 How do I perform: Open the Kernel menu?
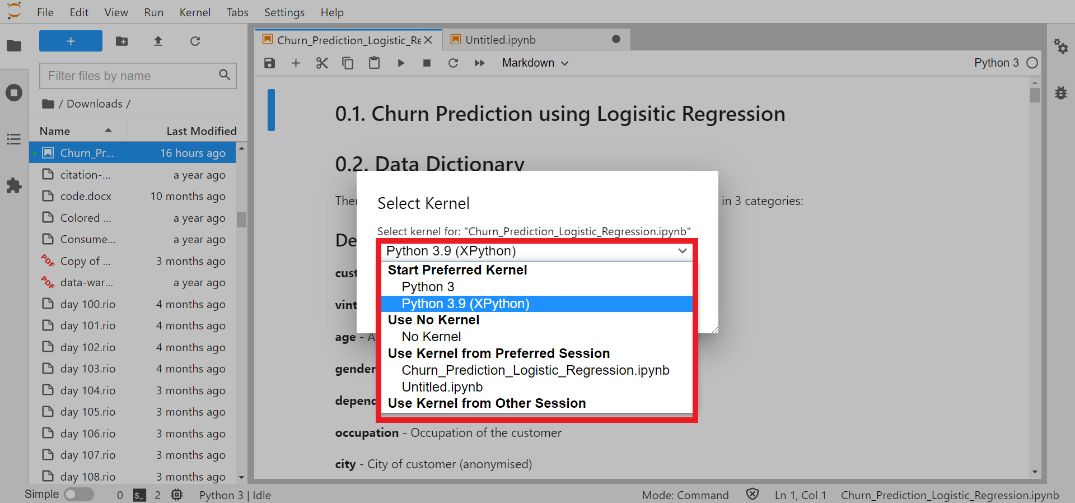click(195, 12)
